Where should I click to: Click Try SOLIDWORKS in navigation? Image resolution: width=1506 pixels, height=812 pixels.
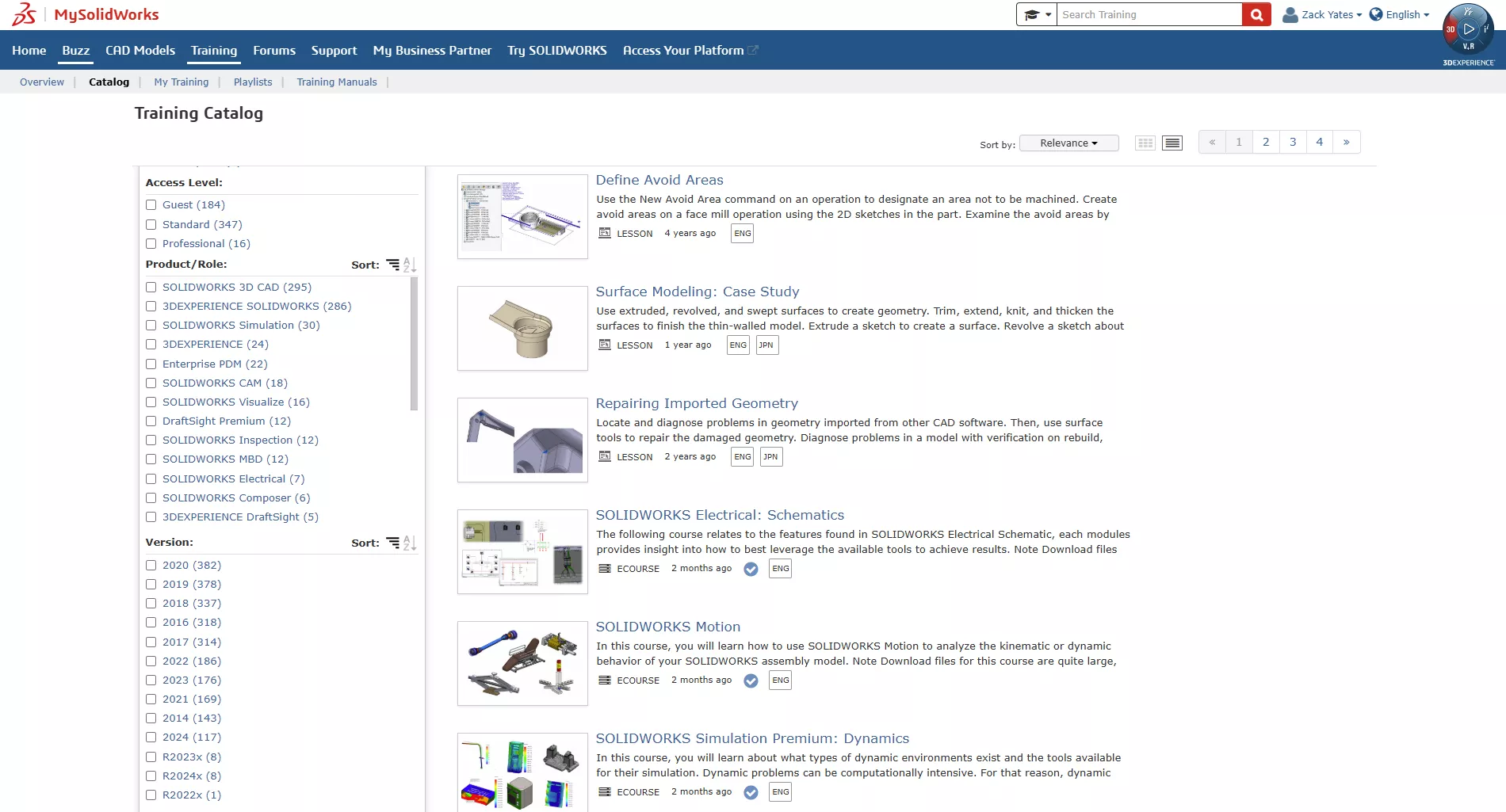click(557, 50)
